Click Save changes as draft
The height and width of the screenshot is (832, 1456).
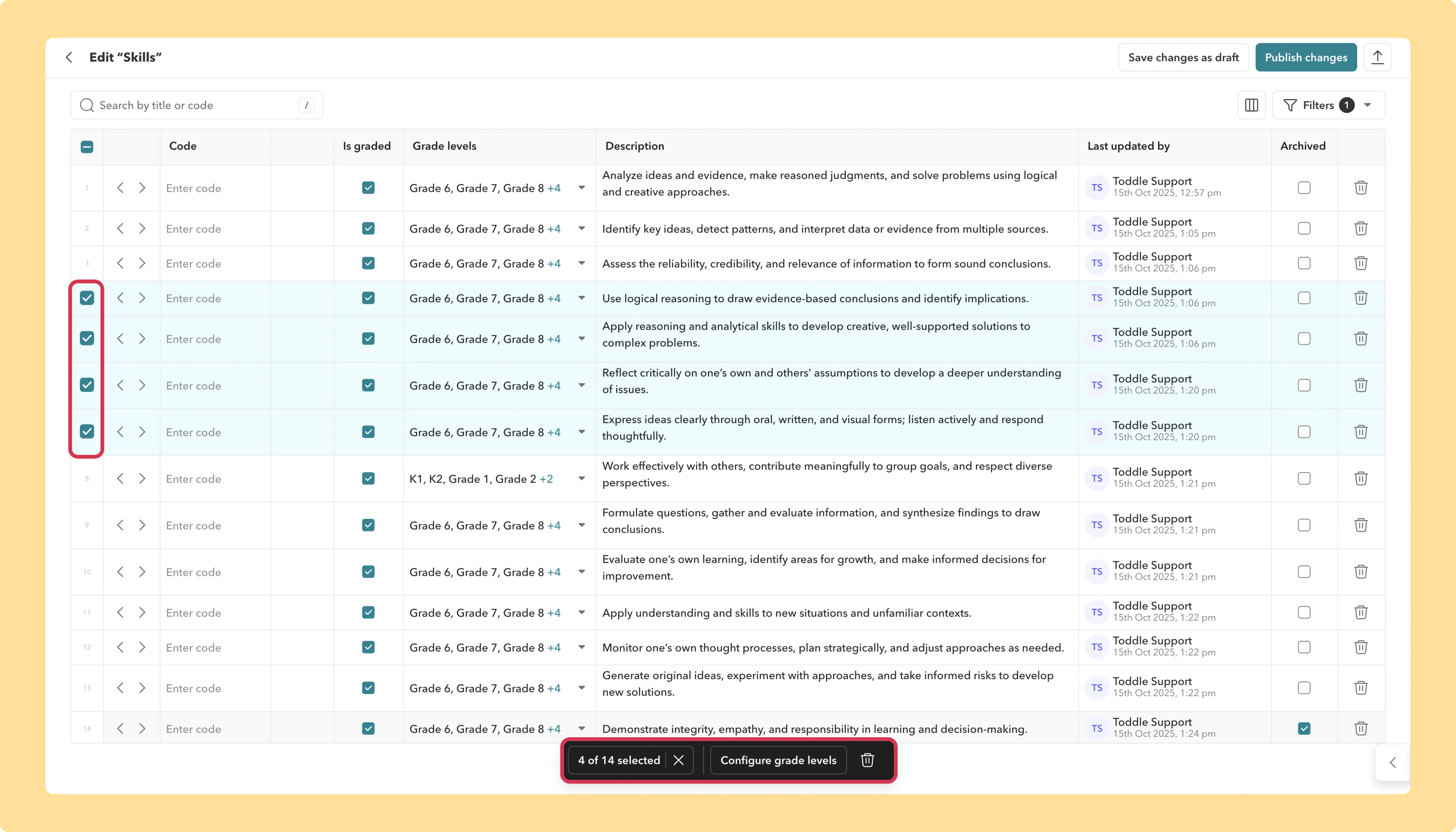pos(1183,57)
